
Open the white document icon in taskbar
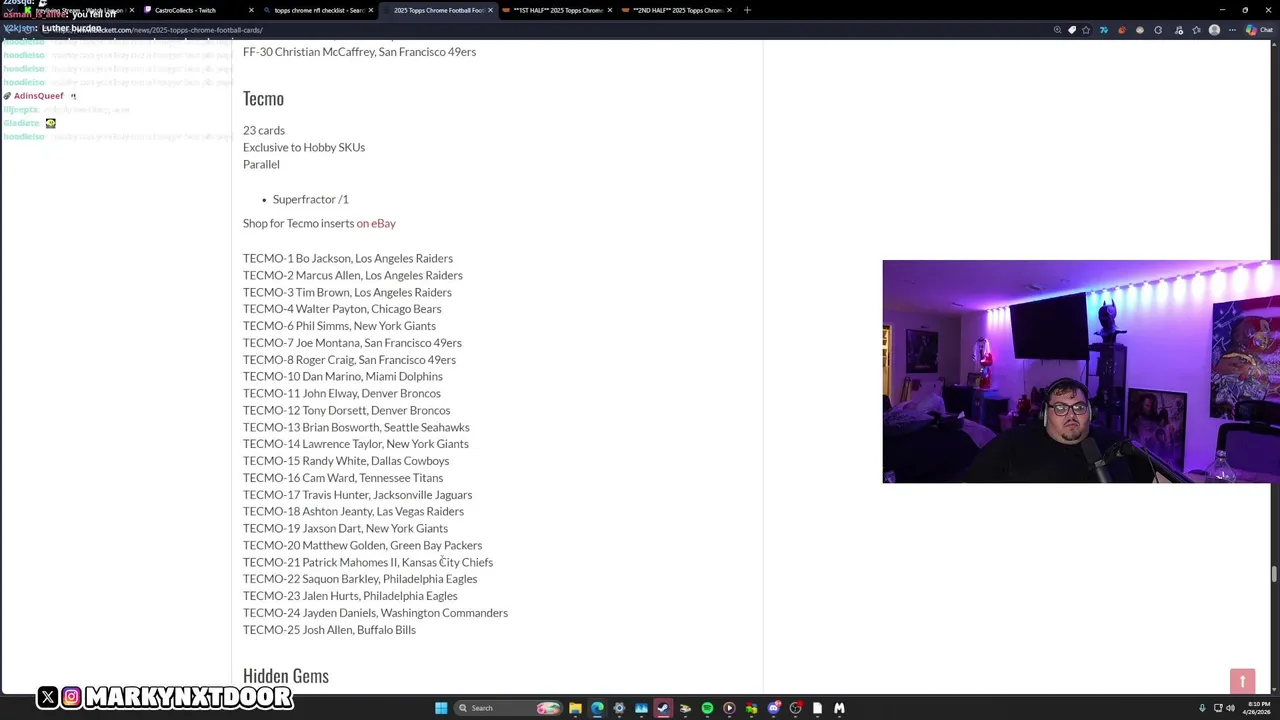click(817, 708)
